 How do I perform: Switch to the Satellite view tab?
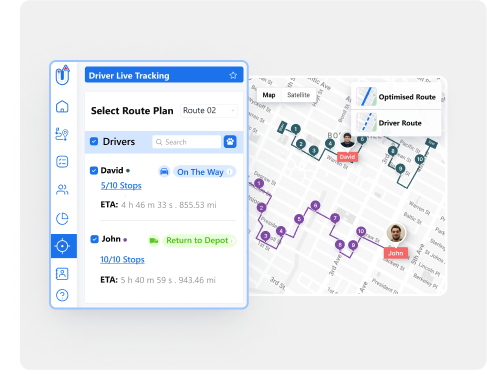point(298,95)
